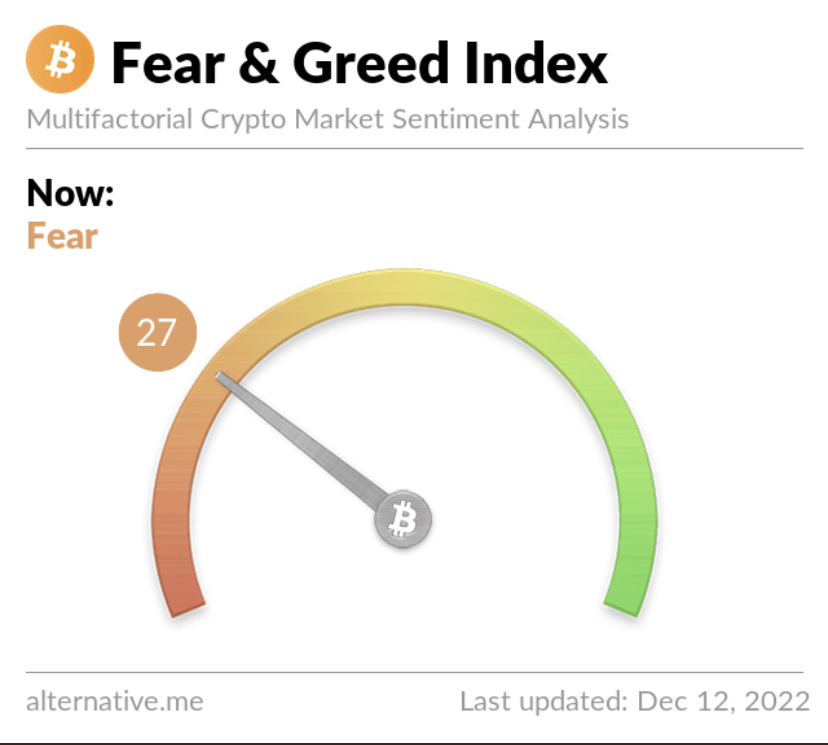Click the orange Bitcoin logo icon
The image size is (828, 745).
60,59
